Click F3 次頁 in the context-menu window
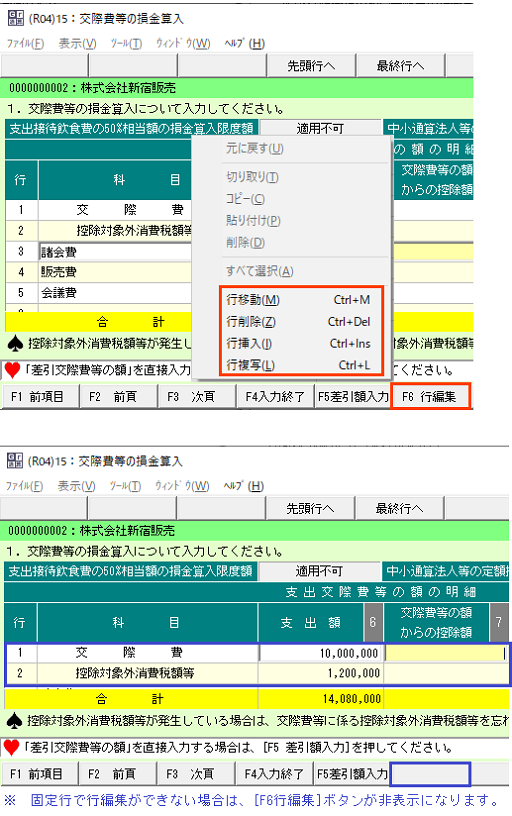This screenshot has height=816, width=512. pyautogui.click(x=197, y=397)
